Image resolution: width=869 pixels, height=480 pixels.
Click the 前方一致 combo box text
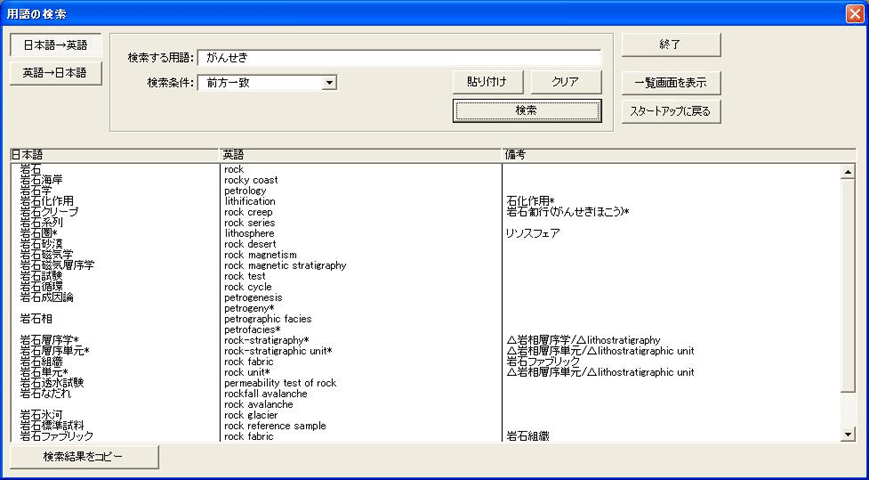click(259, 82)
